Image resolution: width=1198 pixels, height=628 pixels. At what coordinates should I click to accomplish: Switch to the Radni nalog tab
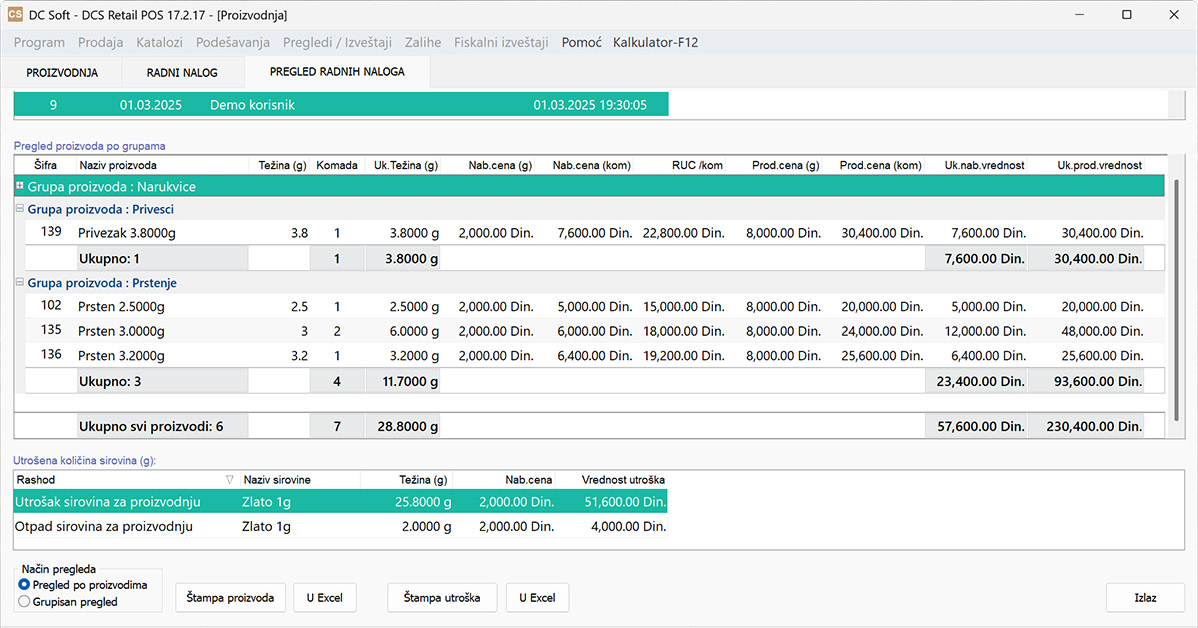[181, 73]
